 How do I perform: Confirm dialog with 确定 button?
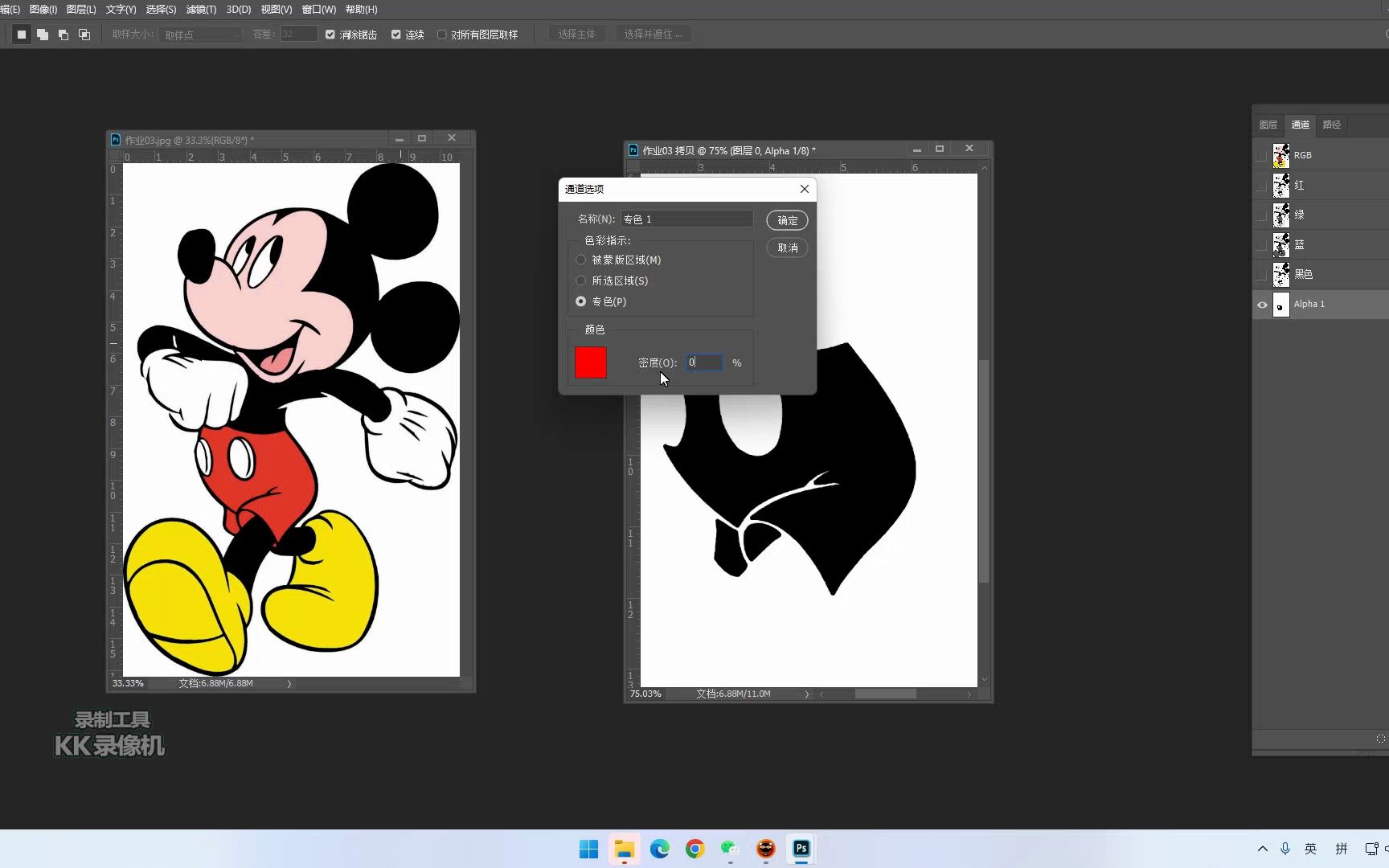787,220
